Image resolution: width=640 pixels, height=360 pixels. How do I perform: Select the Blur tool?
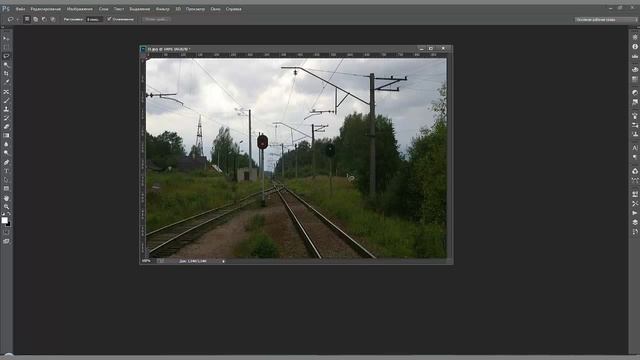(x=6, y=144)
